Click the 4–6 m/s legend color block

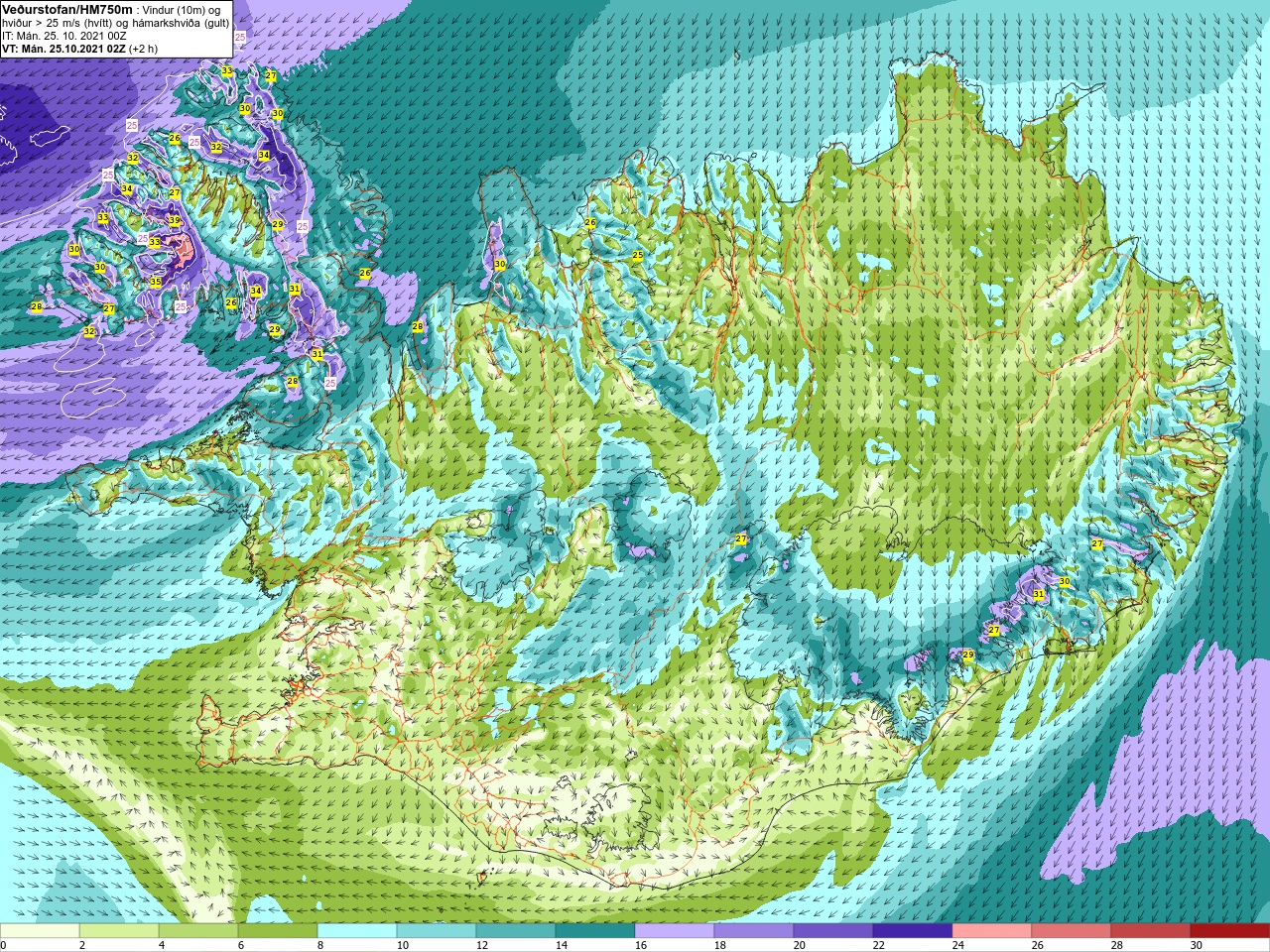pyautogui.click(x=198, y=931)
